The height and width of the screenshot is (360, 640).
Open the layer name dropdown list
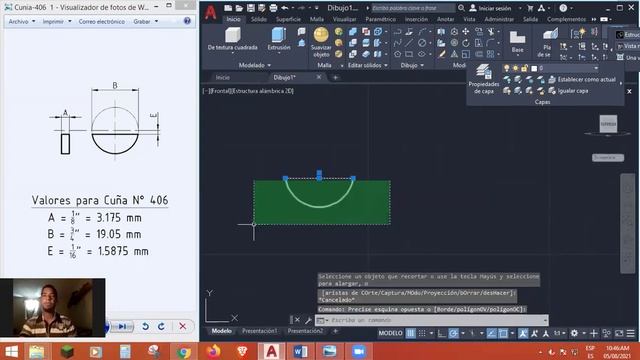pyautogui.click(x=596, y=68)
